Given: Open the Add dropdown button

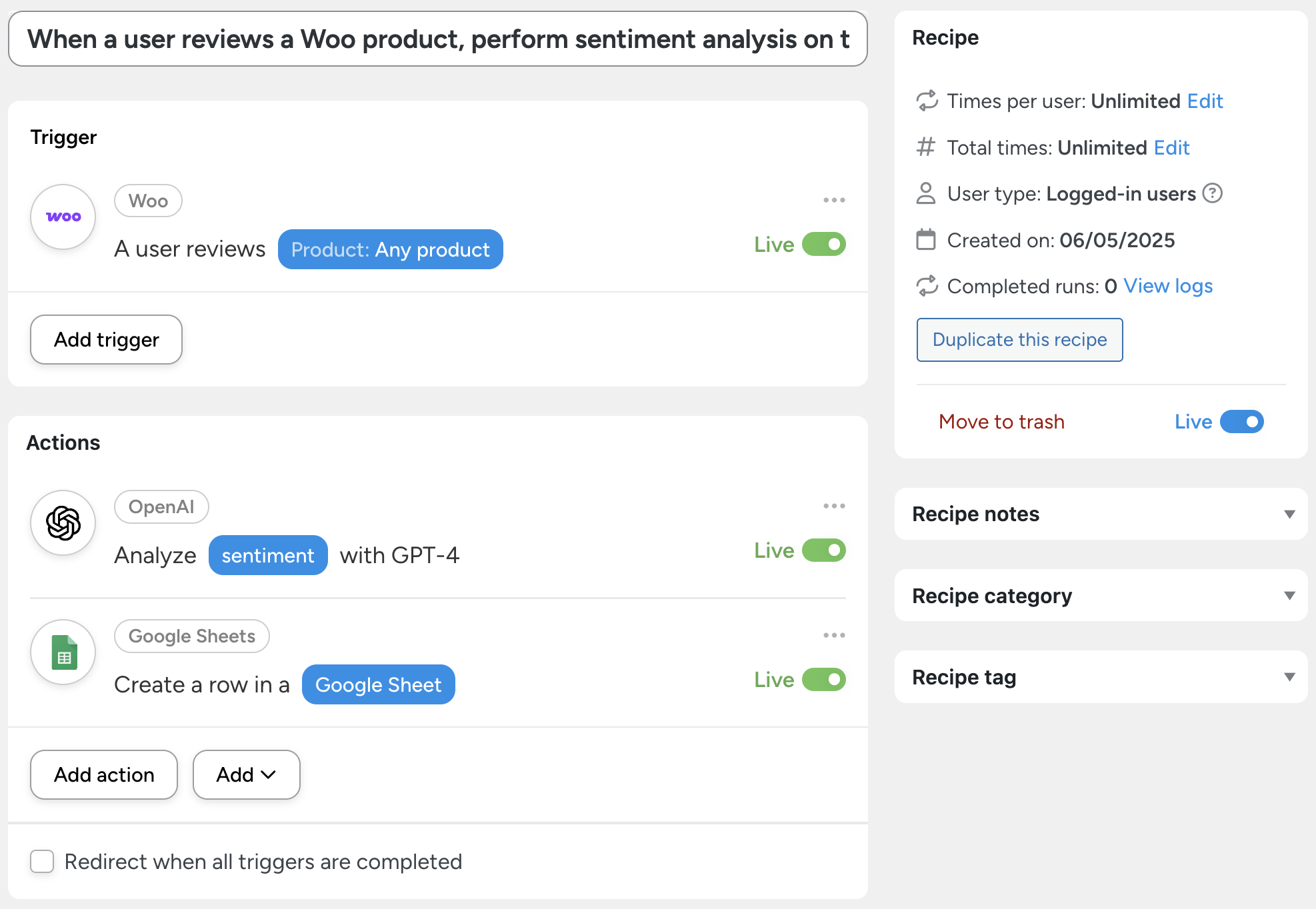Looking at the screenshot, I should point(246,774).
